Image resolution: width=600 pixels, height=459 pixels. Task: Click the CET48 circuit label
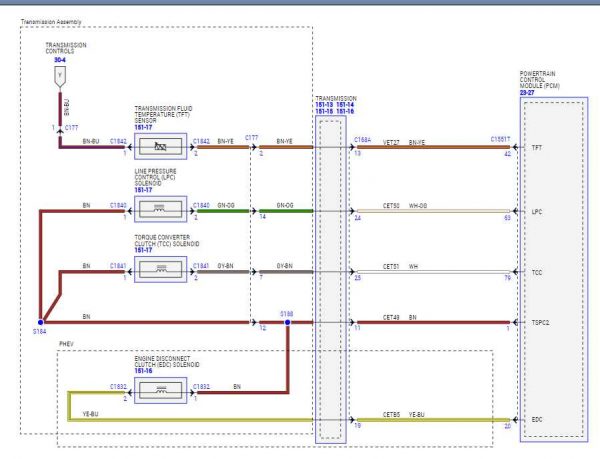tap(391, 317)
